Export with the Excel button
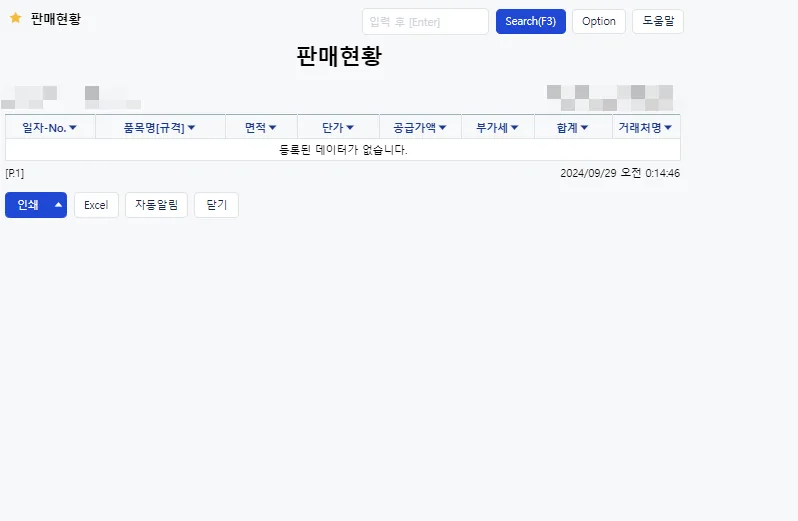 [96, 205]
